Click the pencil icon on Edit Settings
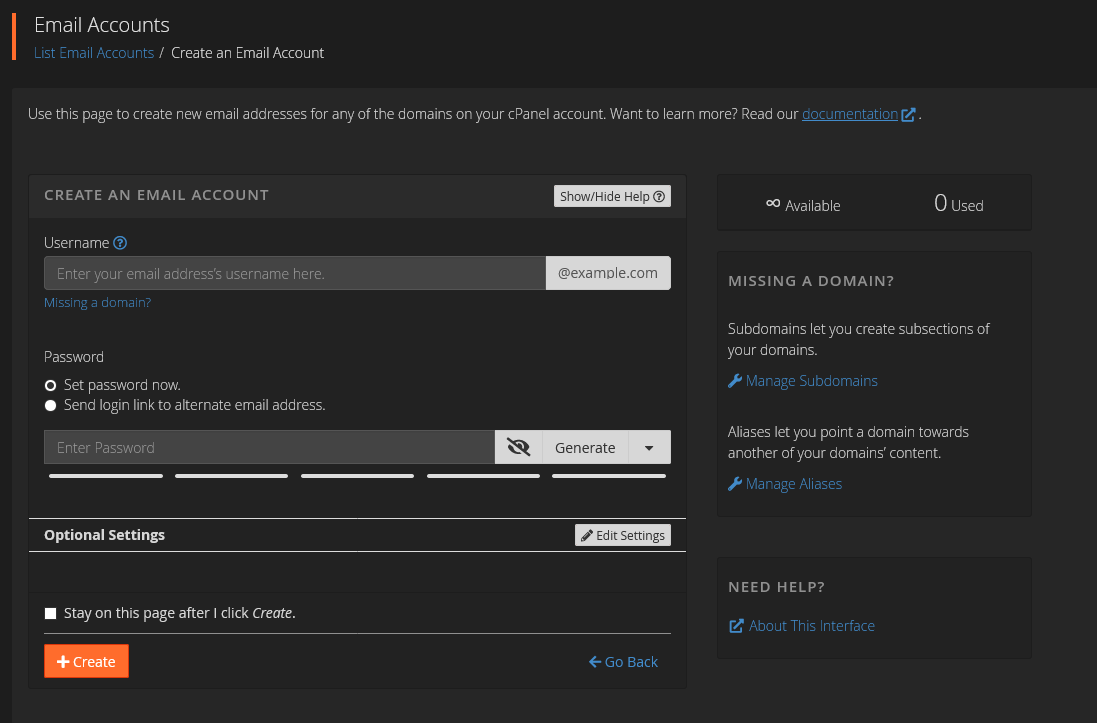The image size is (1097, 723). [x=587, y=535]
